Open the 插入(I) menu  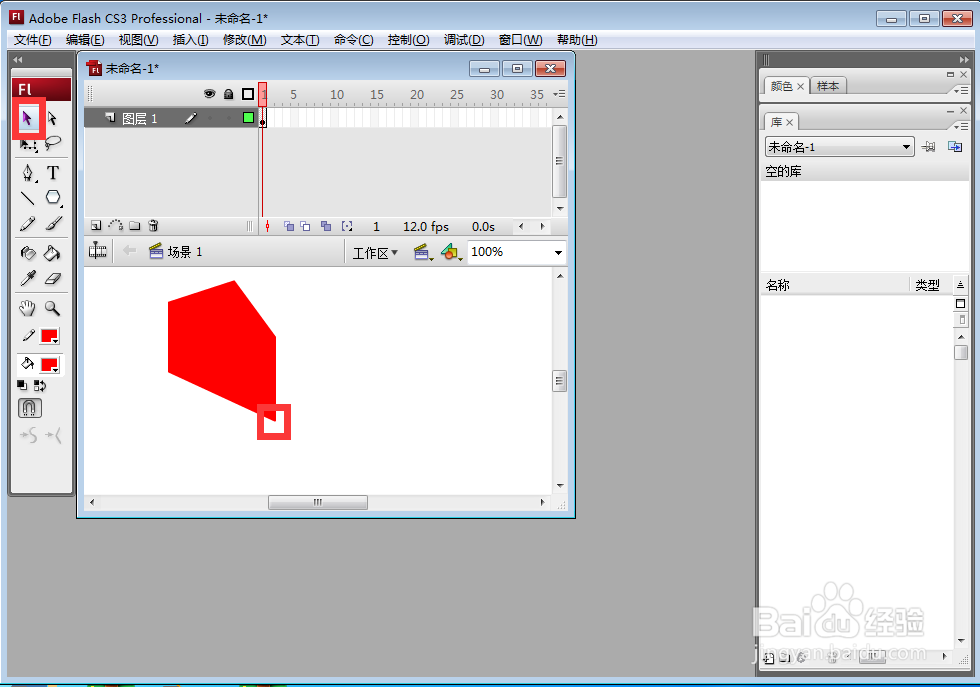pos(190,40)
